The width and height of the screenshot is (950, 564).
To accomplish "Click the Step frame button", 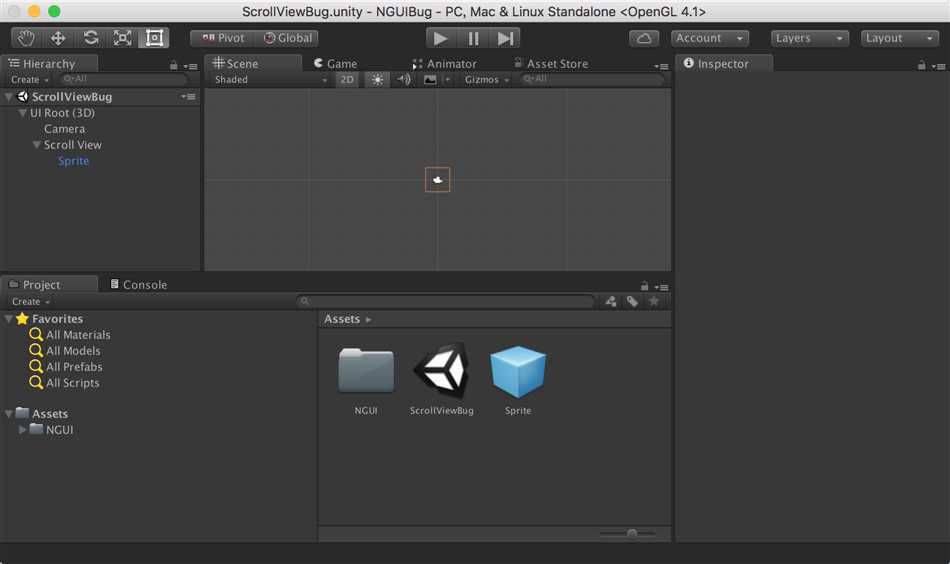I will pos(505,38).
